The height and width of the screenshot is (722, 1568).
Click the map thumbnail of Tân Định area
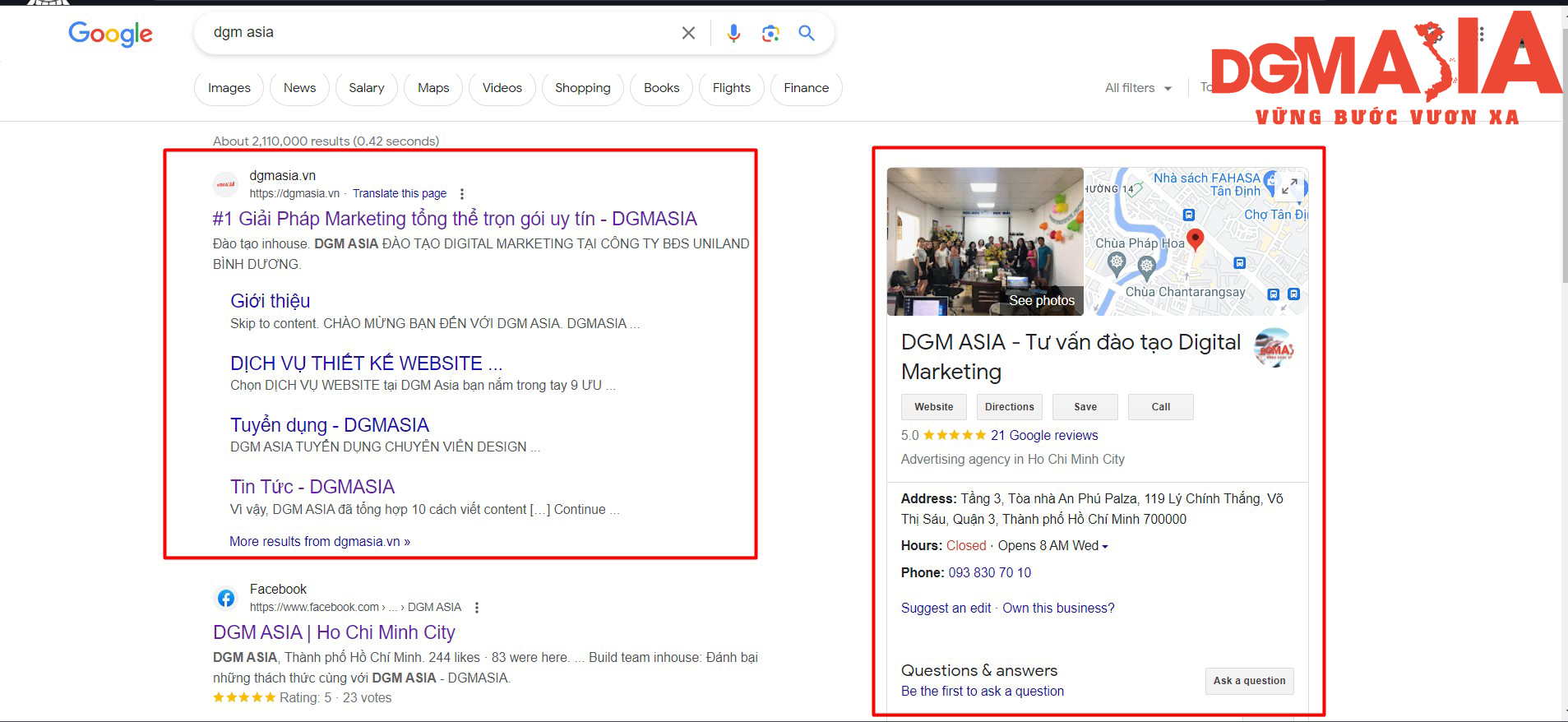click(x=1196, y=242)
